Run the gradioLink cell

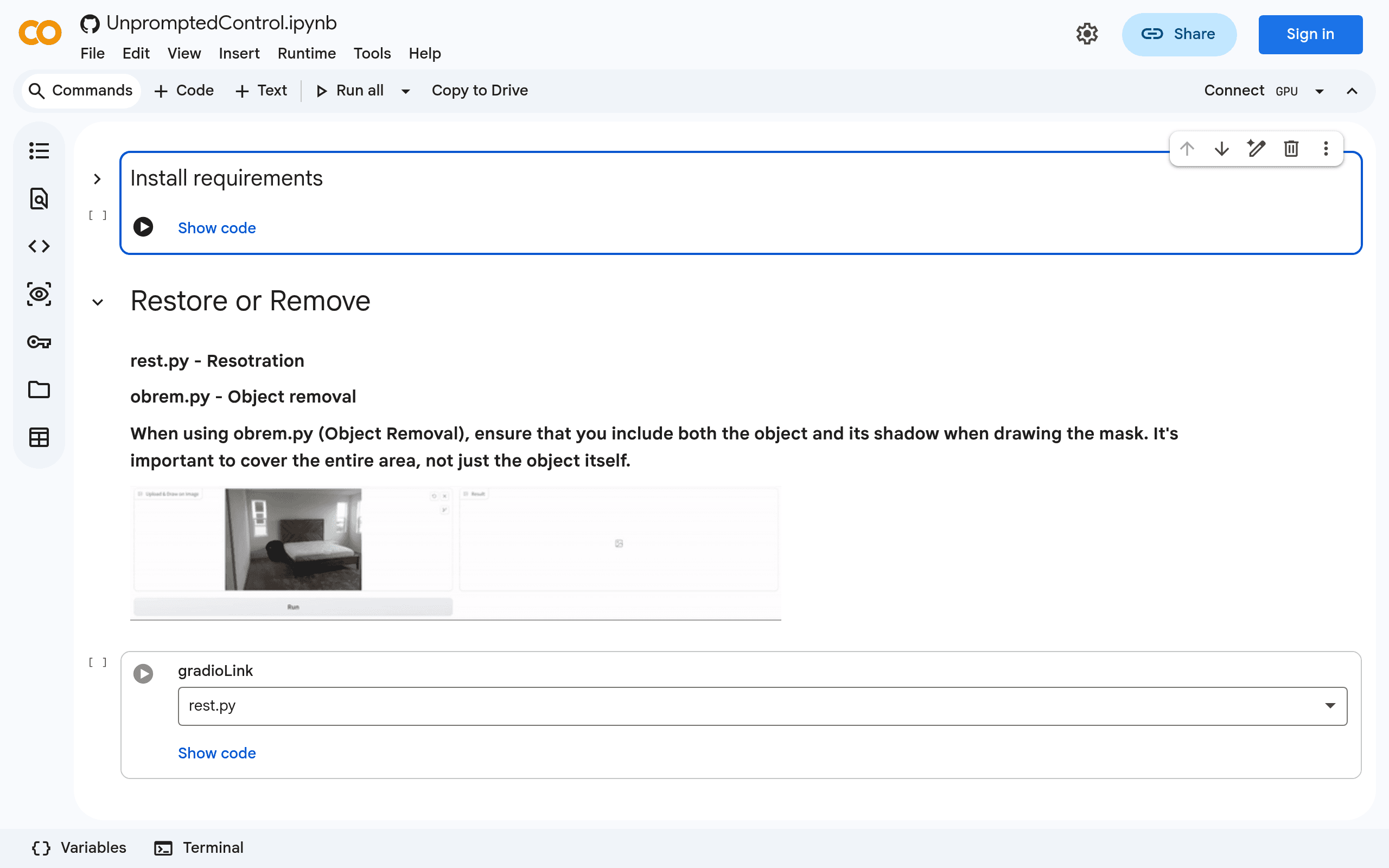coord(143,673)
